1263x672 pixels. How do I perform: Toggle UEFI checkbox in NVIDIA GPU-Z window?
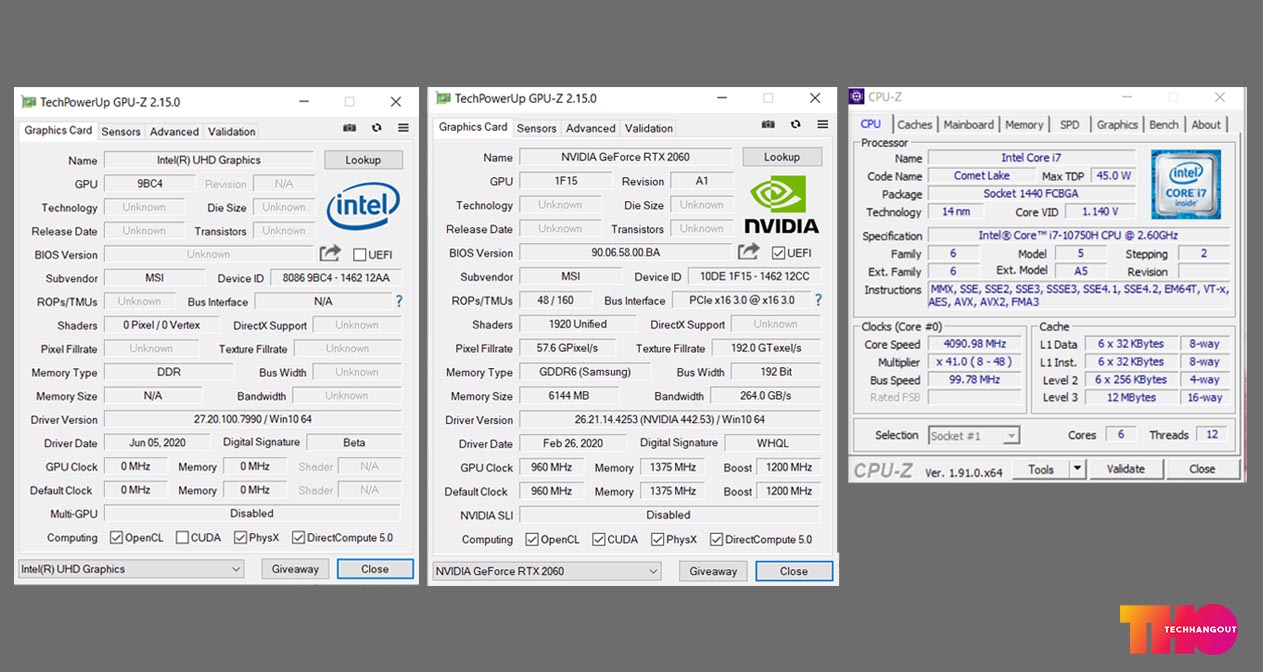pos(778,253)
